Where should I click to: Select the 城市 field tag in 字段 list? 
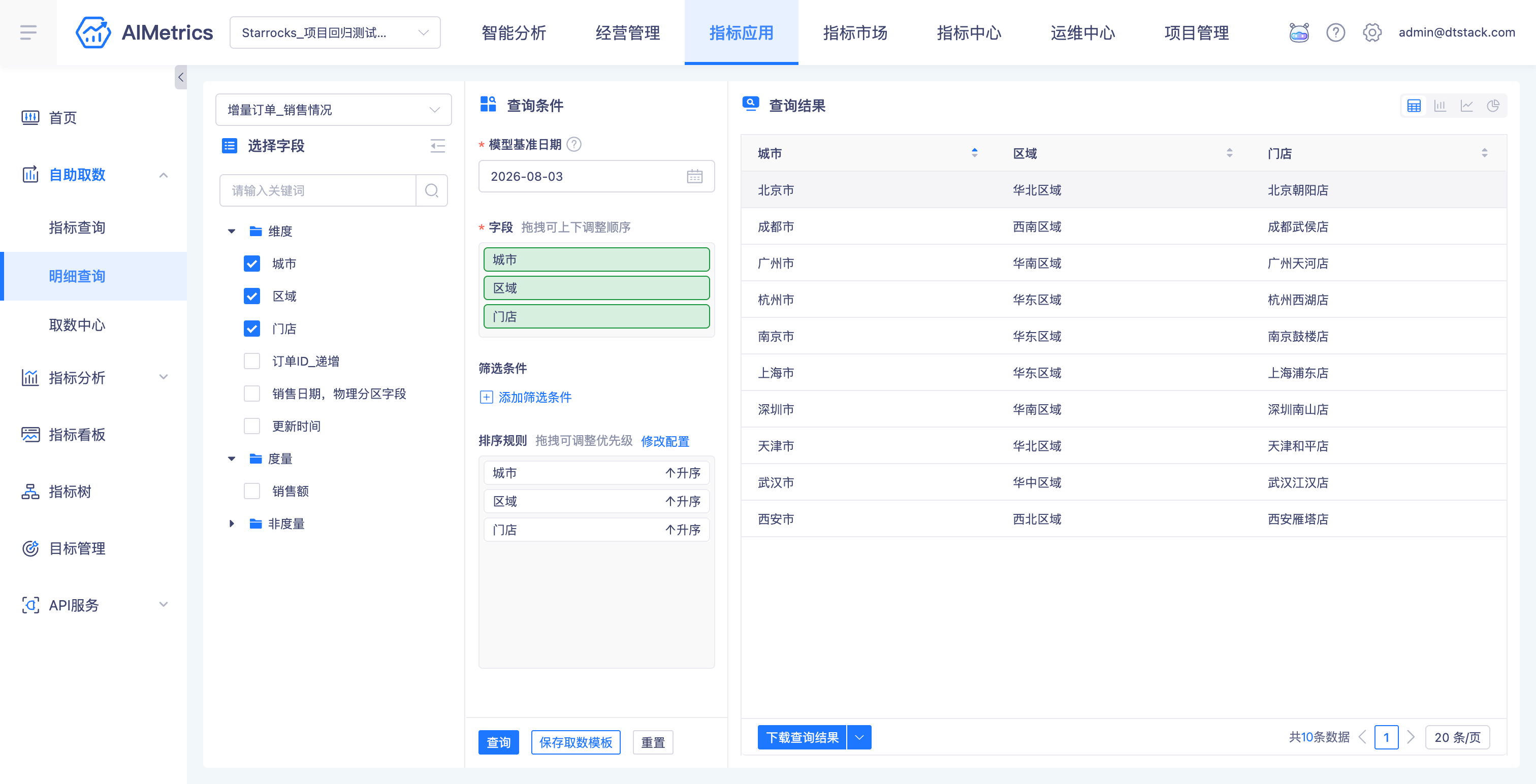(x=596, y=259)
